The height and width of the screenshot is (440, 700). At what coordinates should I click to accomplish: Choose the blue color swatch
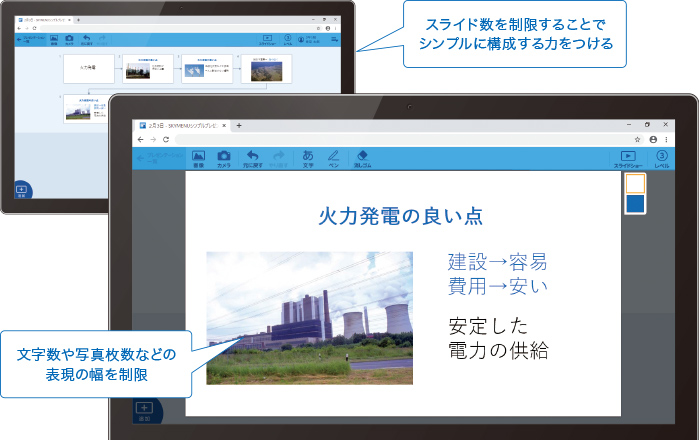pyautogui.click(x=635, y=203)
